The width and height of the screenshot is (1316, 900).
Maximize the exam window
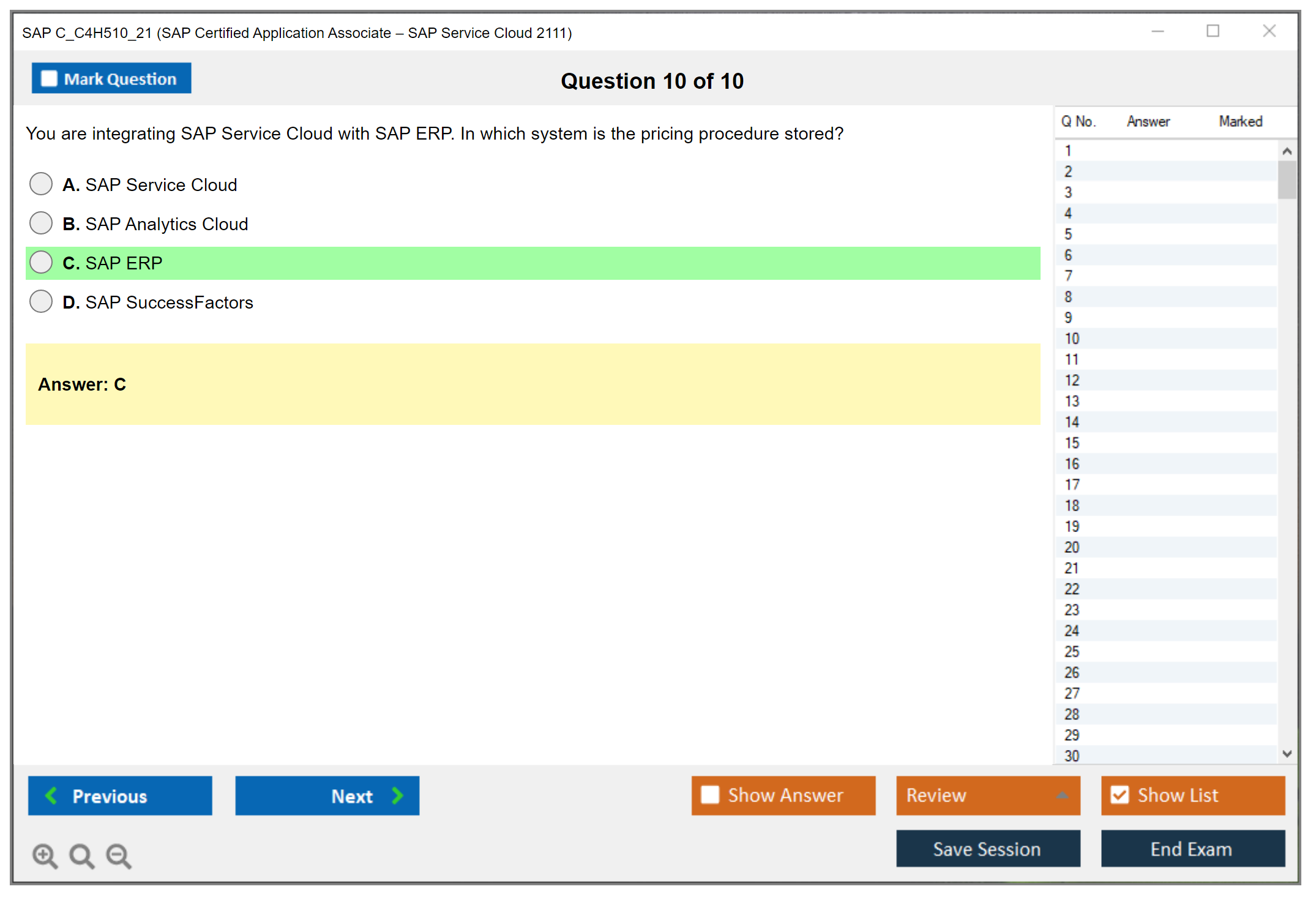(1213, 31)
